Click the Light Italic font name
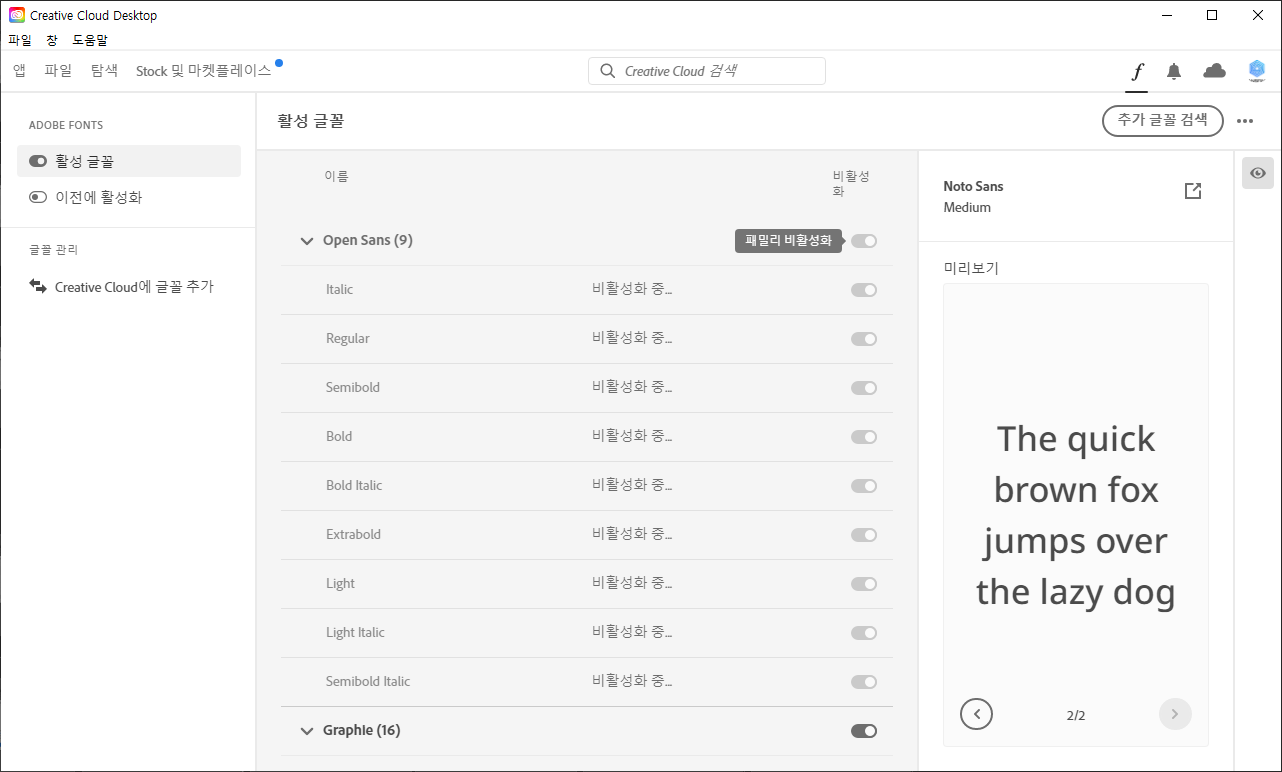1282x772 pixels. (355, 633)
